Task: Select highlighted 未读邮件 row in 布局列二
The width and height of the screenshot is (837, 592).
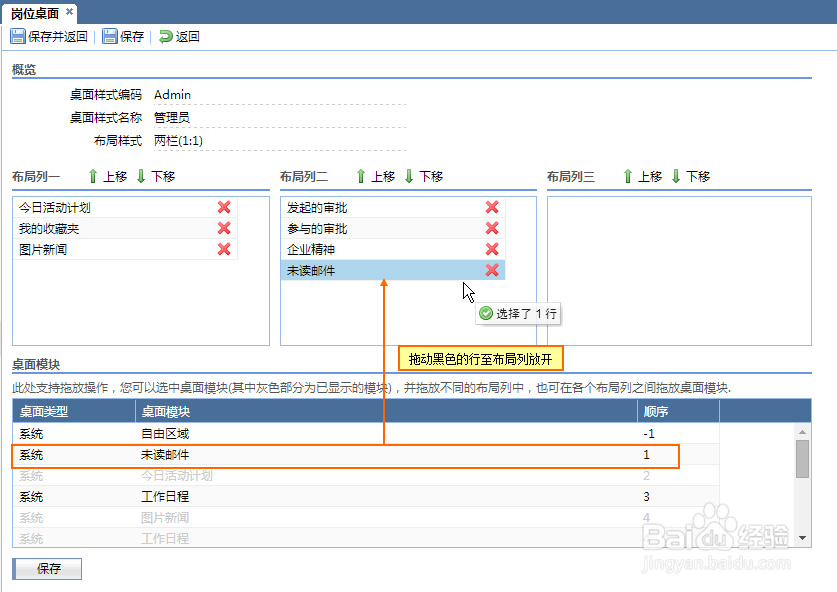Action: click(x=393, y=270)
